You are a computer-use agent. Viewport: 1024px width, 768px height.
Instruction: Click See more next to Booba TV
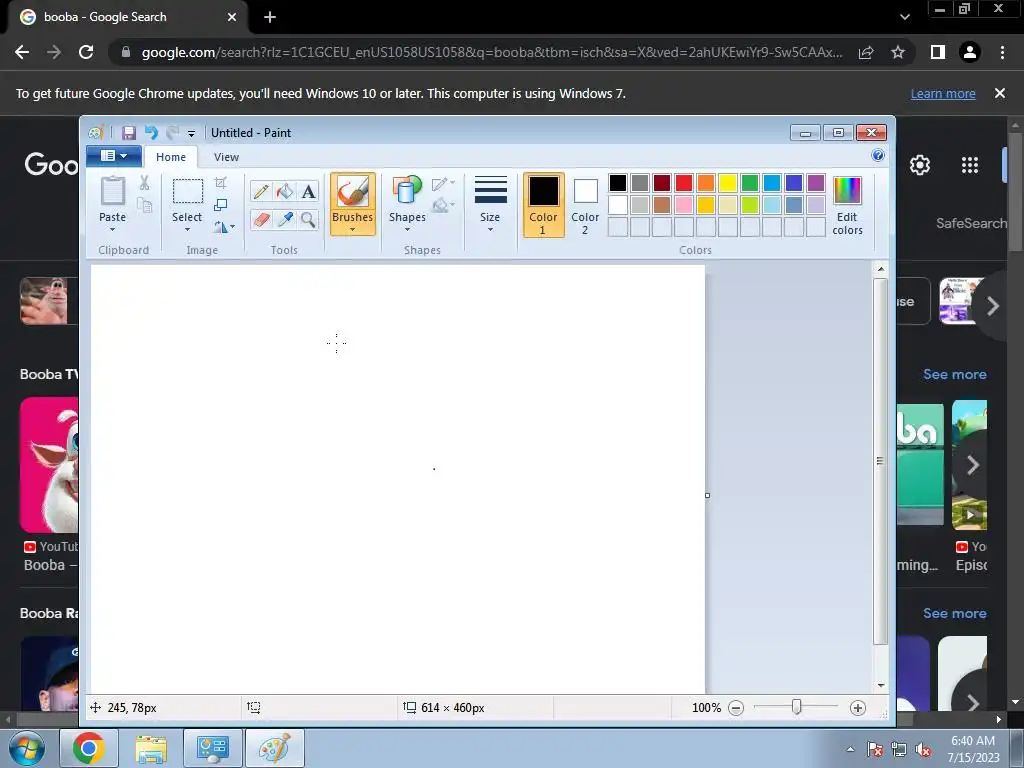click(955, 374)
